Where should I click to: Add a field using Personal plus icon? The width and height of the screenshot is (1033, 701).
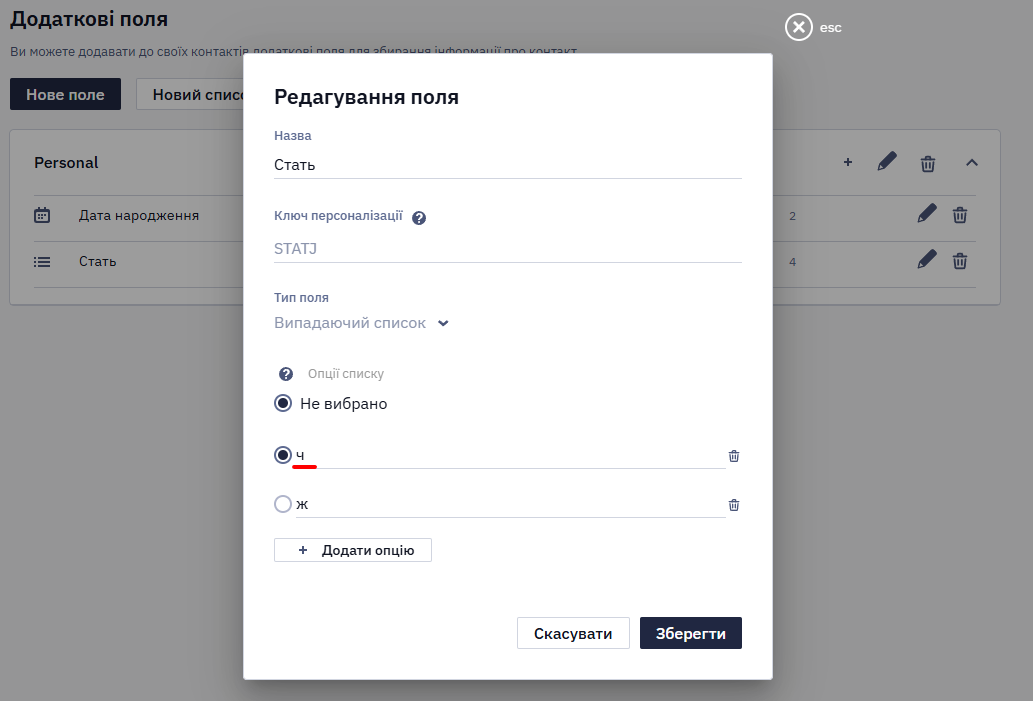point(848,162)
